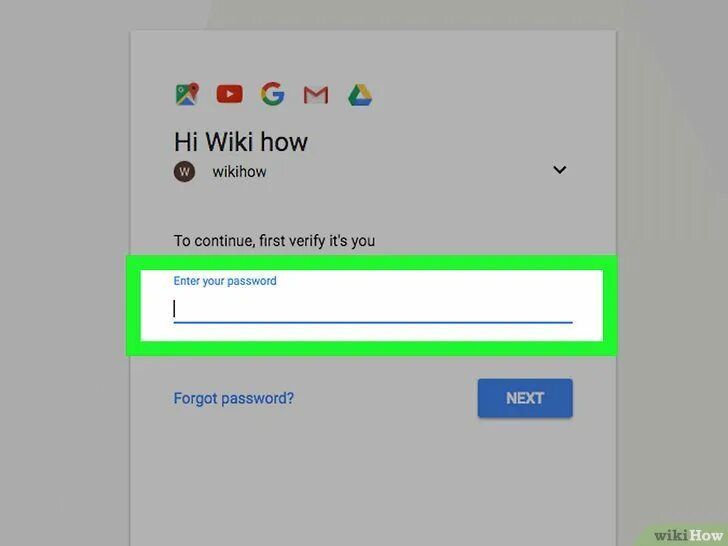The image size is (728, 546).
Task: Click the Gmail envelope icon
Action: pyautogui.click(x=316, y=95)
